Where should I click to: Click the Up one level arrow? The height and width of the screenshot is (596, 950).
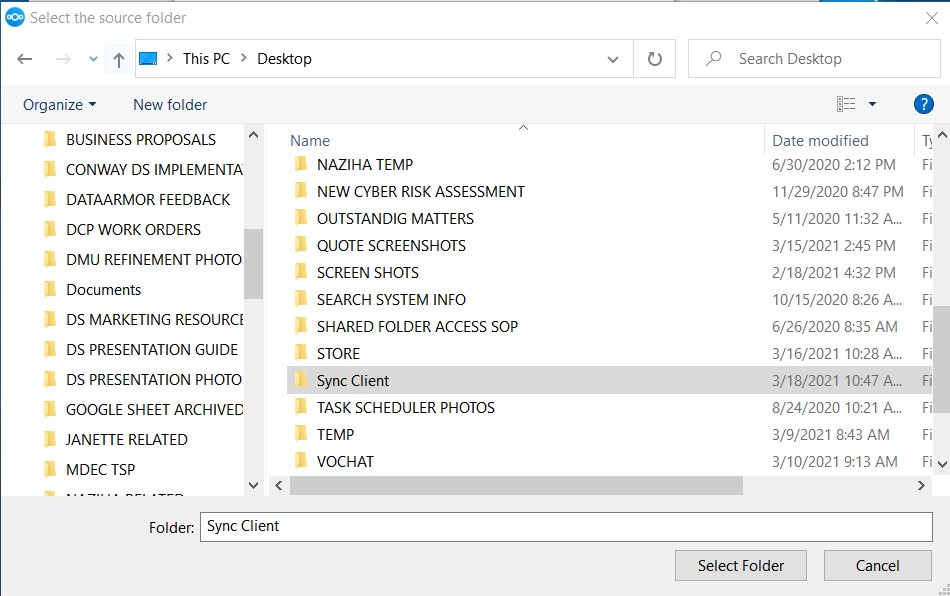119,59
